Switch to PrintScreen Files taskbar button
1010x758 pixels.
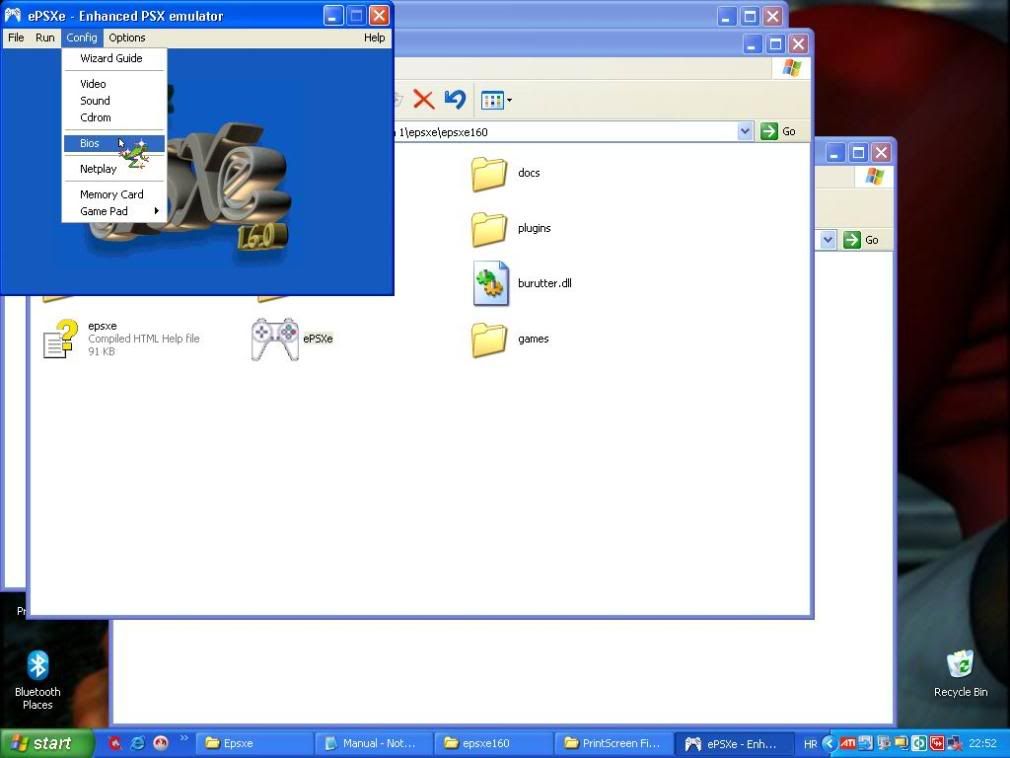(614, 743)
